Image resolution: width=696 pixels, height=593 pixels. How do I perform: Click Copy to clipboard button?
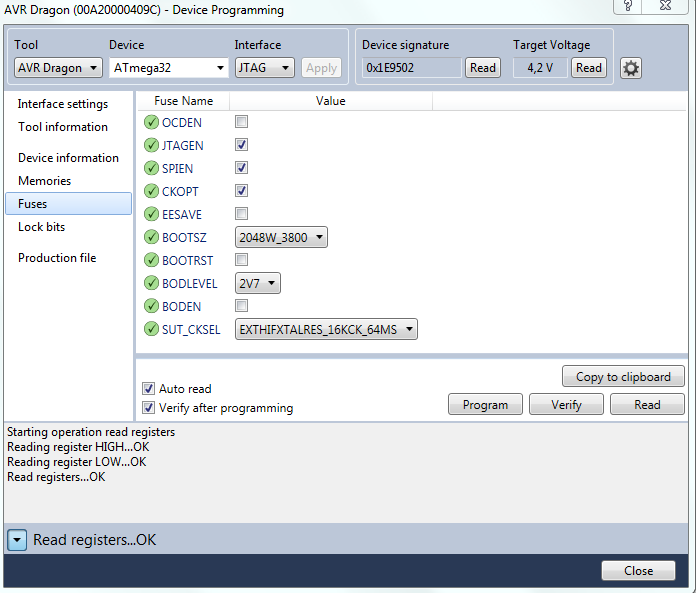point(623,377)
